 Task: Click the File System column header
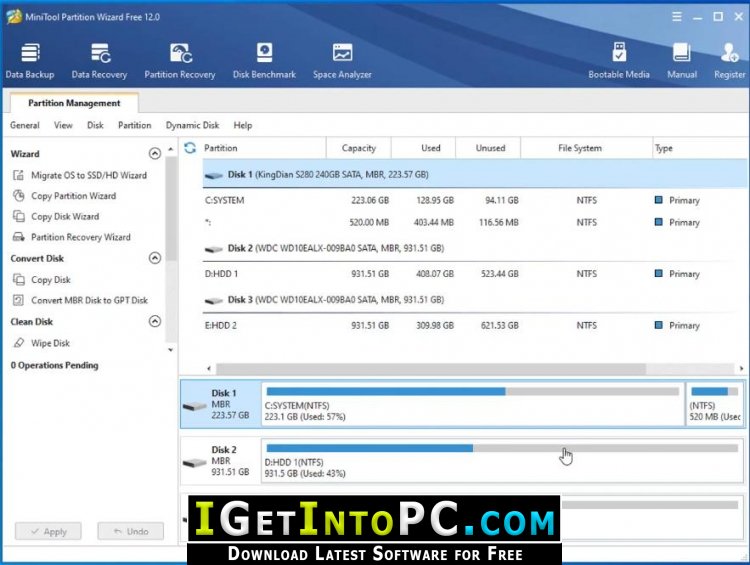click(587, 148)
